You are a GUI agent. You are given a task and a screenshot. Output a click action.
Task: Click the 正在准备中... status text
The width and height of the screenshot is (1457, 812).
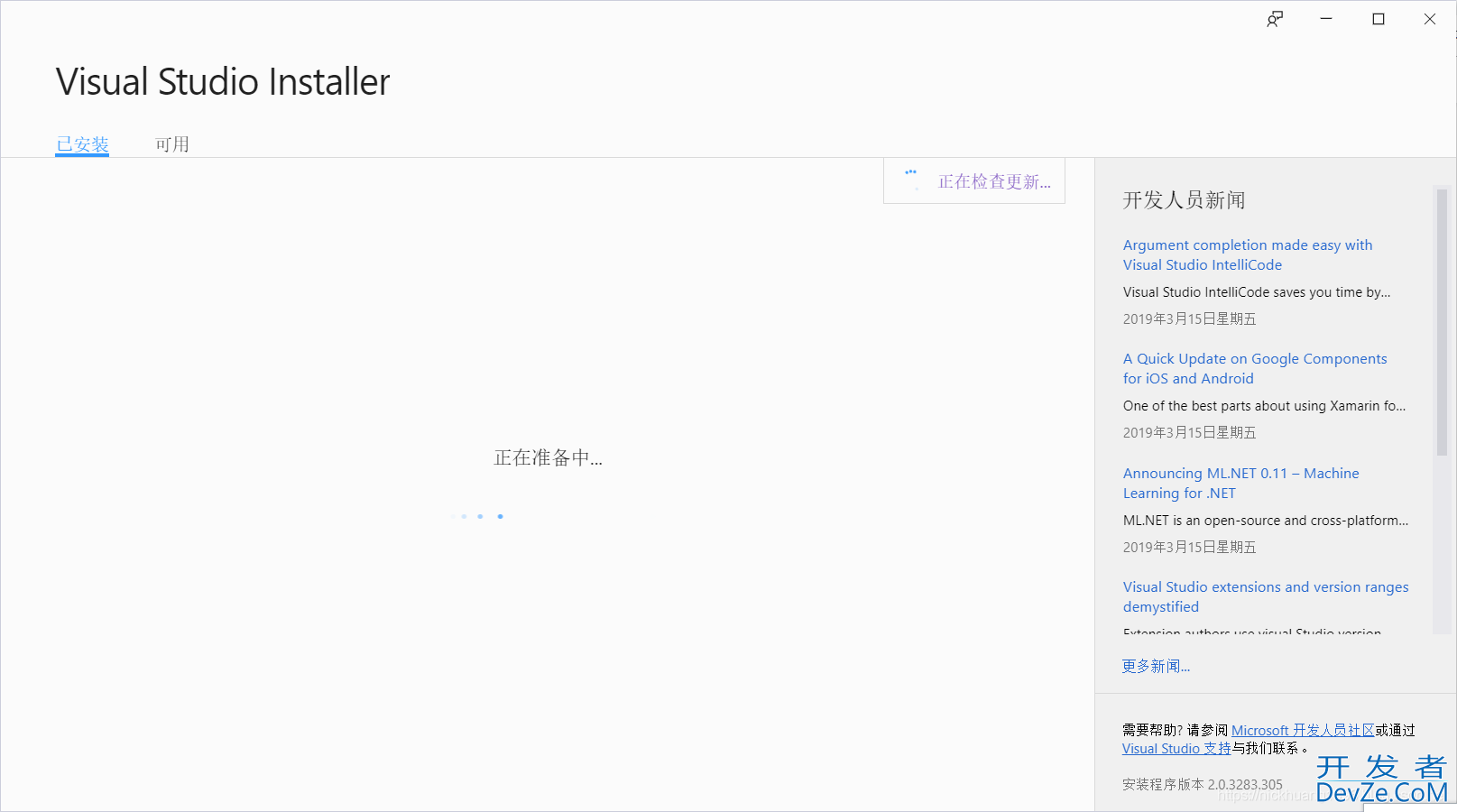(549, 457)
